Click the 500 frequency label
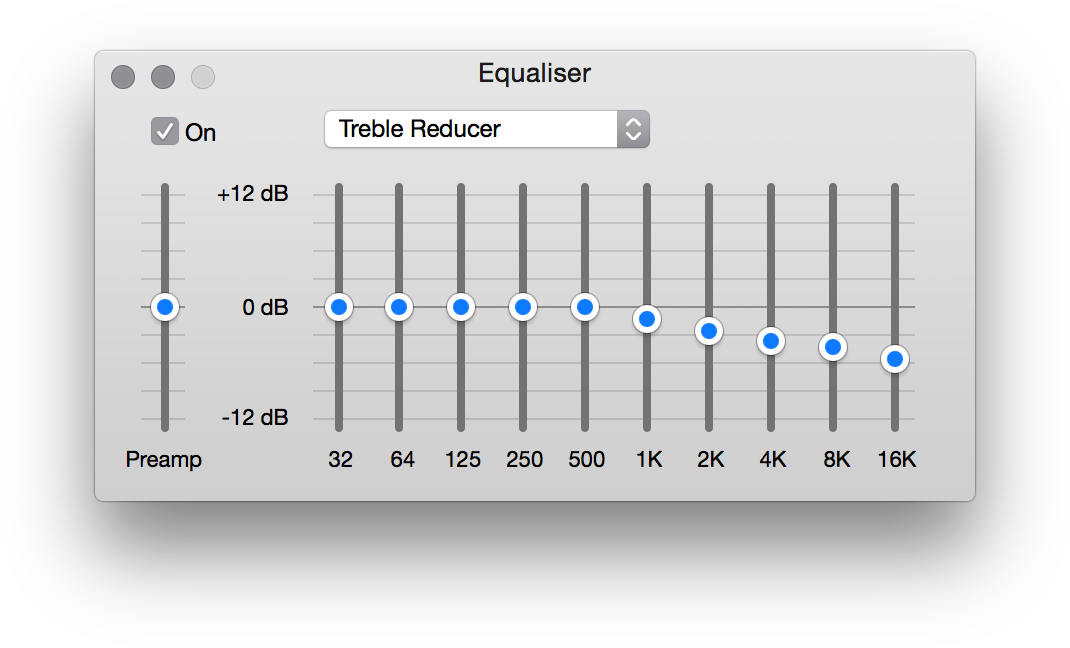The height and width of the screenshot is (648, 1070). tap(586, 459)
